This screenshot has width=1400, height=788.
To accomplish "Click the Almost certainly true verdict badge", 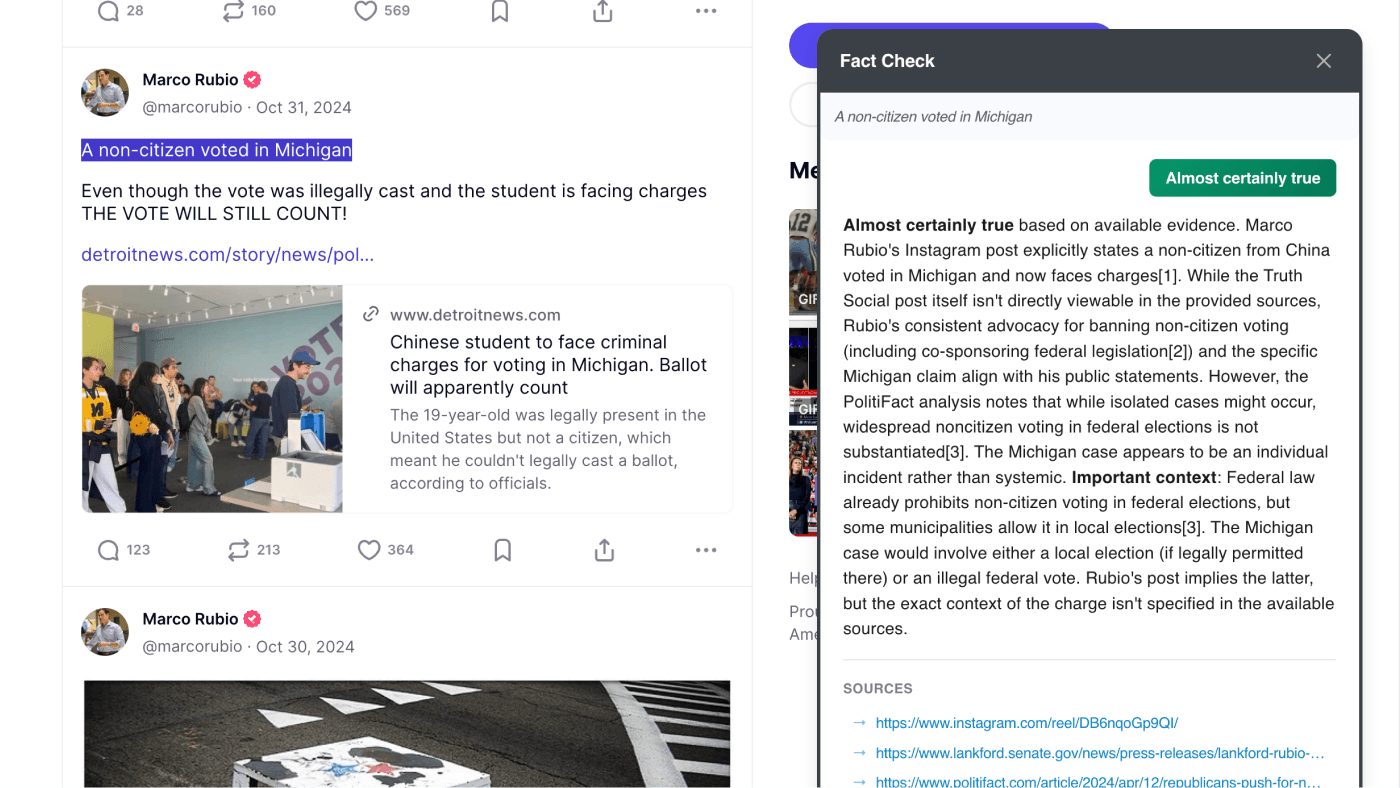I will (x=1242, y=178).
